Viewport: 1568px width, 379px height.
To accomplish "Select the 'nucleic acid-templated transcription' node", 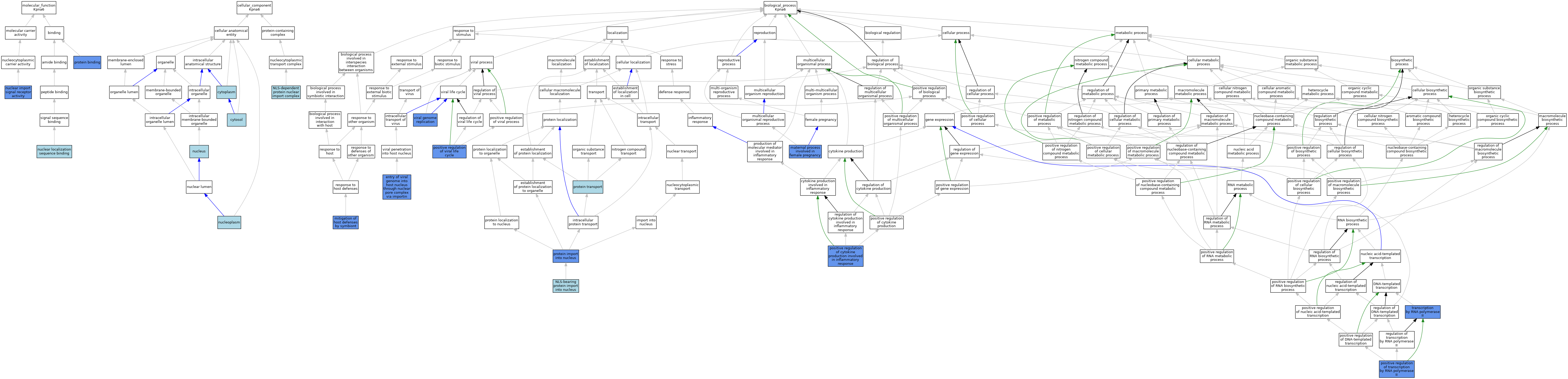I will [x=1380, y=256].
